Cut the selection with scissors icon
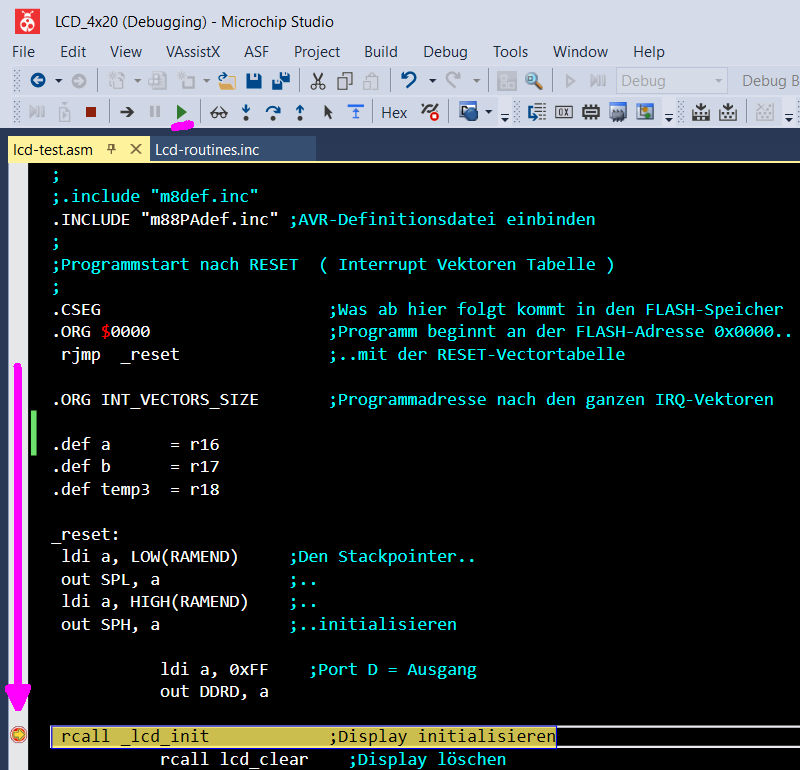The height and width of the screenshot is (770, 800). [318, 81]
